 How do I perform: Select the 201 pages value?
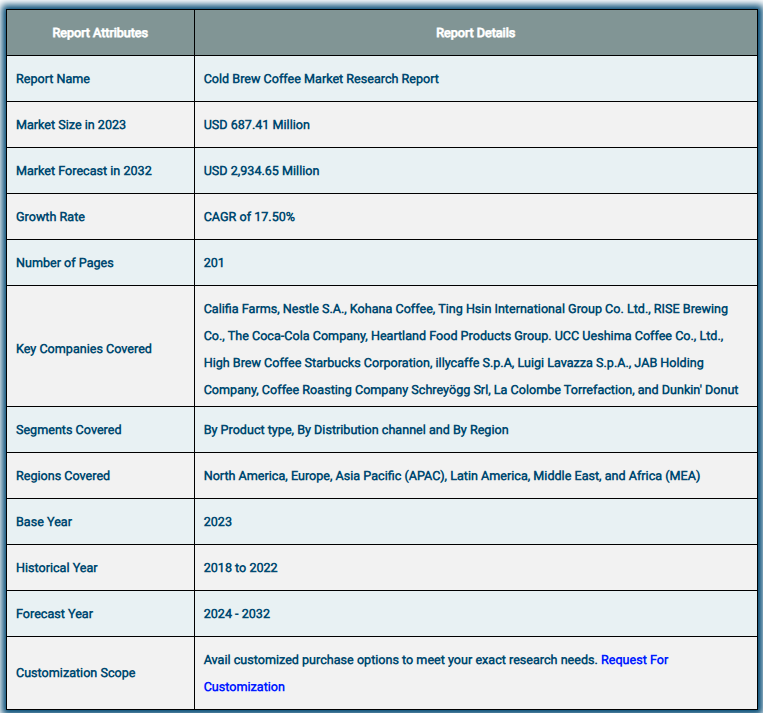[x=214, y=263]
